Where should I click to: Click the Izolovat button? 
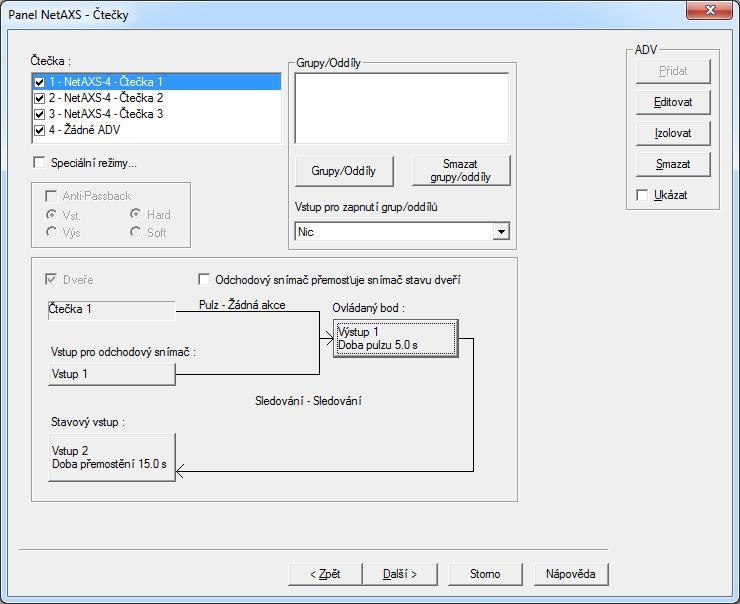coord(673,133)
